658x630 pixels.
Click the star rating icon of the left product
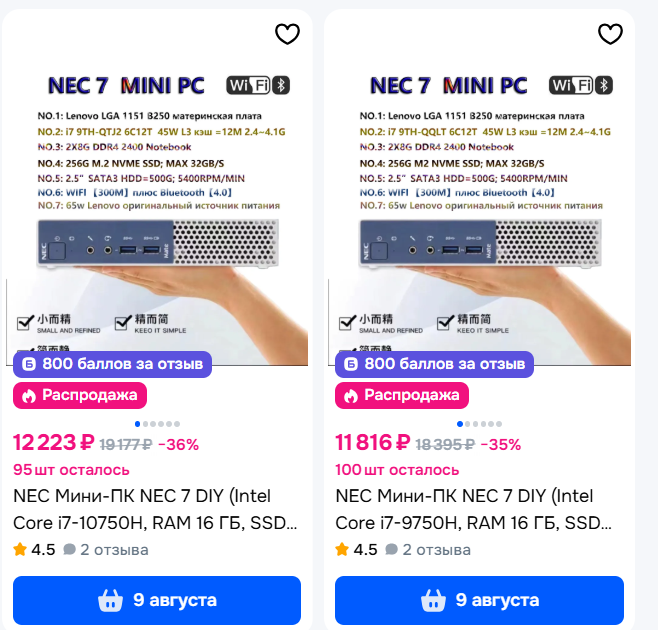(20, 549)
